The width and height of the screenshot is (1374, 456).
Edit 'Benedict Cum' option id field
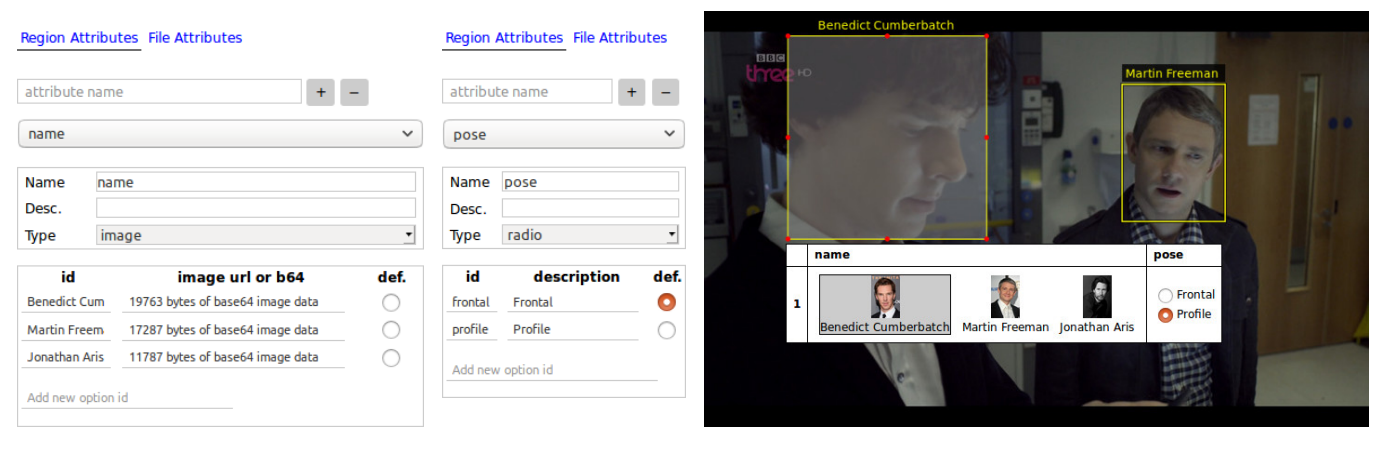click(x=66, y=302)
